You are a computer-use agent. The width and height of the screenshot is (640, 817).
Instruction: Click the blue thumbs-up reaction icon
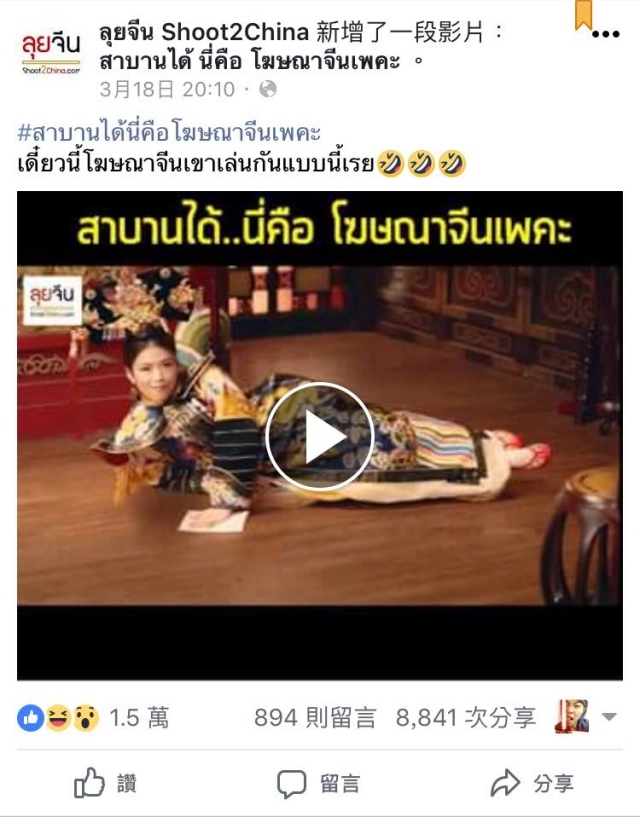[31, 718]
